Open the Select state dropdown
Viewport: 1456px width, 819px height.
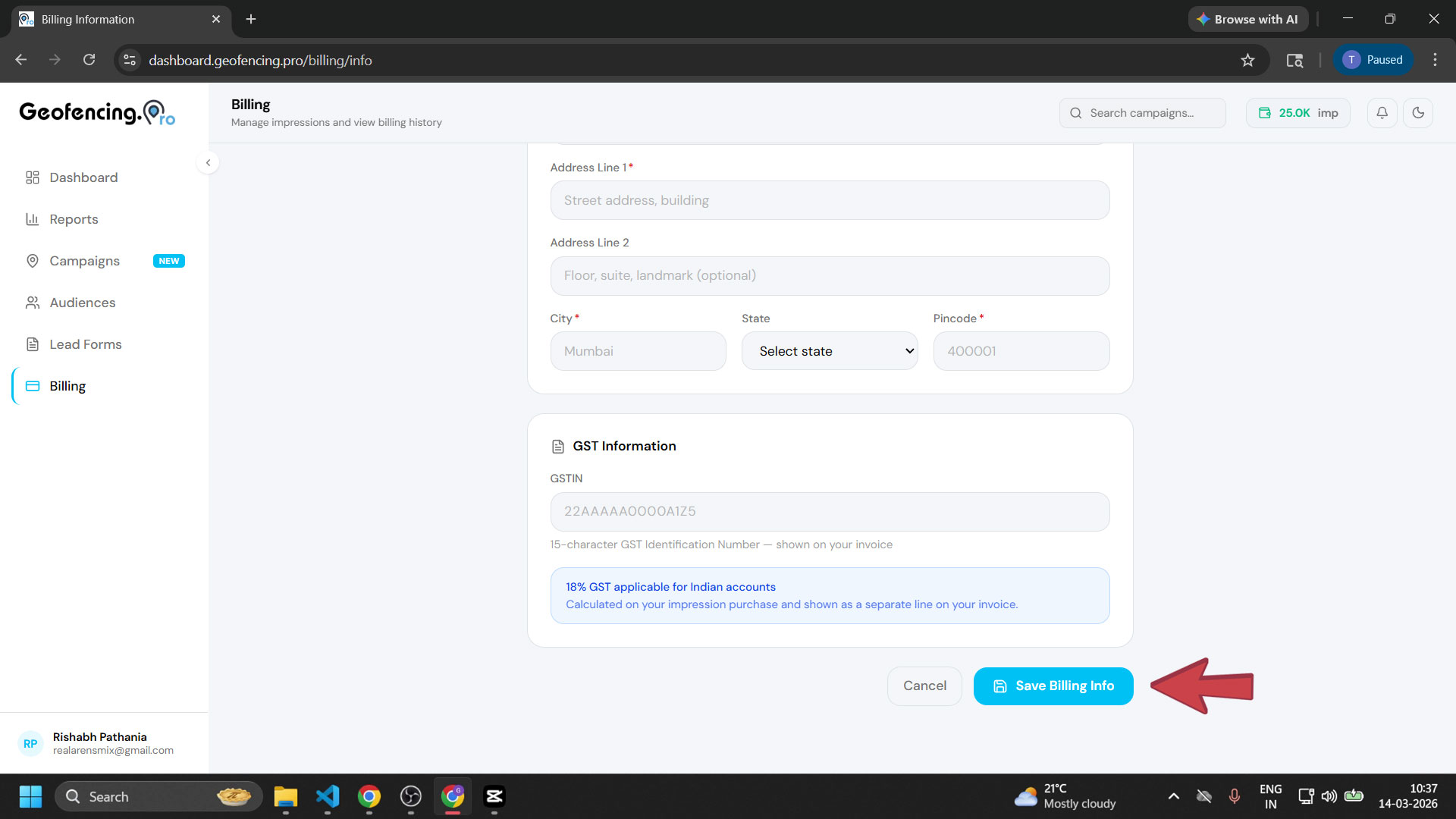[x=830, y=350]
